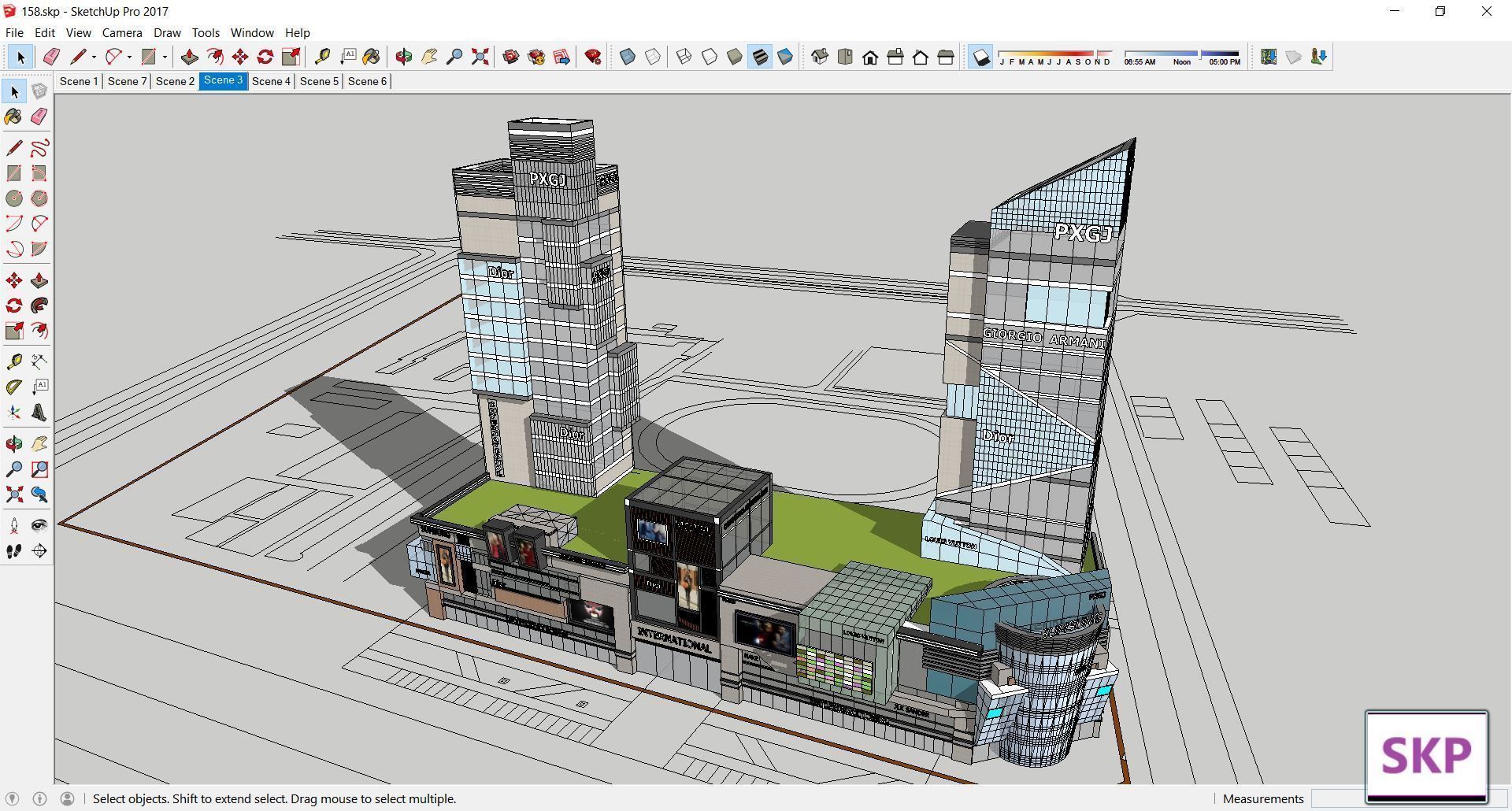Open the View menu
The width and height of the screenshot is (1512, 811).
point(78,32)
